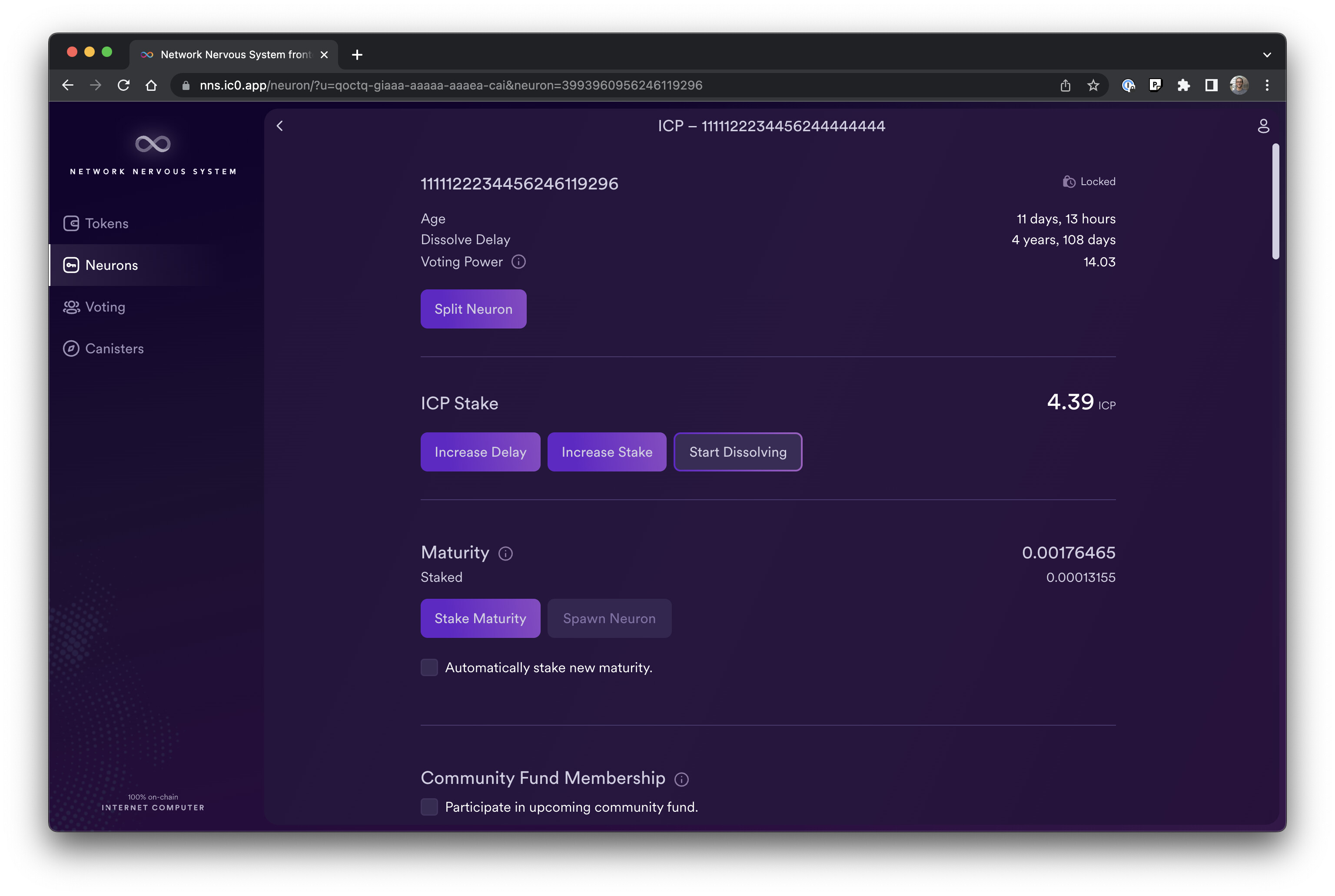Click the Split Neuron button
This screenshot has width=1335, height=896.
pyautogui.click(x=473, y=309)
